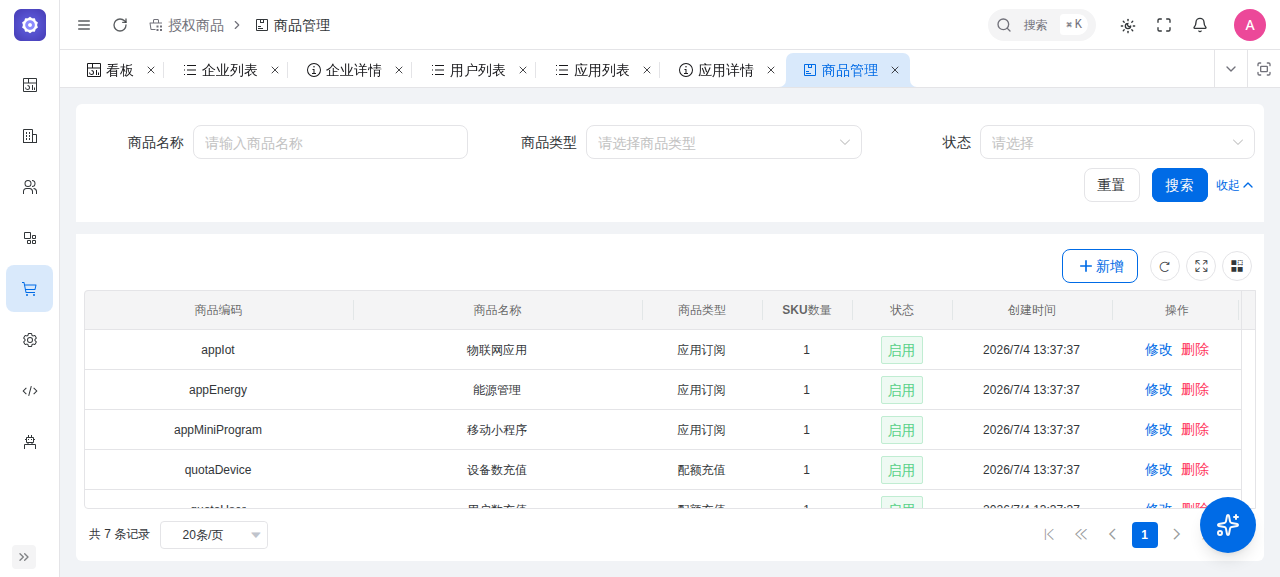Click the blue 搜索 button

pos(1180,185)
